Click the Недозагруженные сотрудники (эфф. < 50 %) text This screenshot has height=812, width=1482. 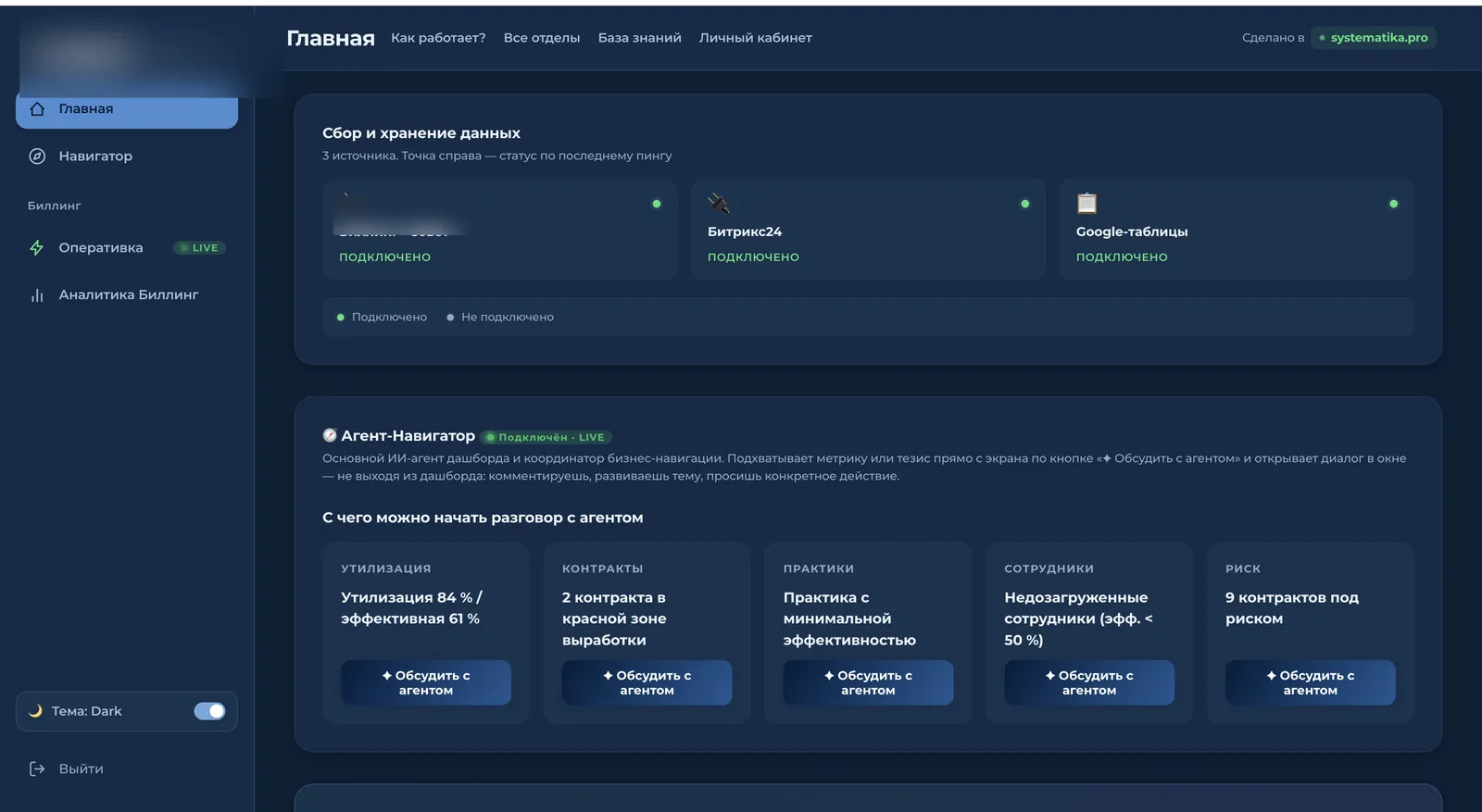(x=1079, y=618)
